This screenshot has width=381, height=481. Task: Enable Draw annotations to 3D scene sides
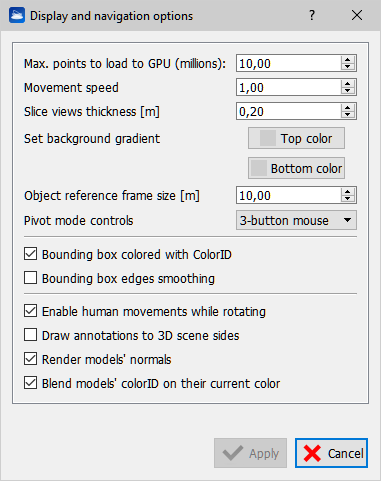point(30,335)
